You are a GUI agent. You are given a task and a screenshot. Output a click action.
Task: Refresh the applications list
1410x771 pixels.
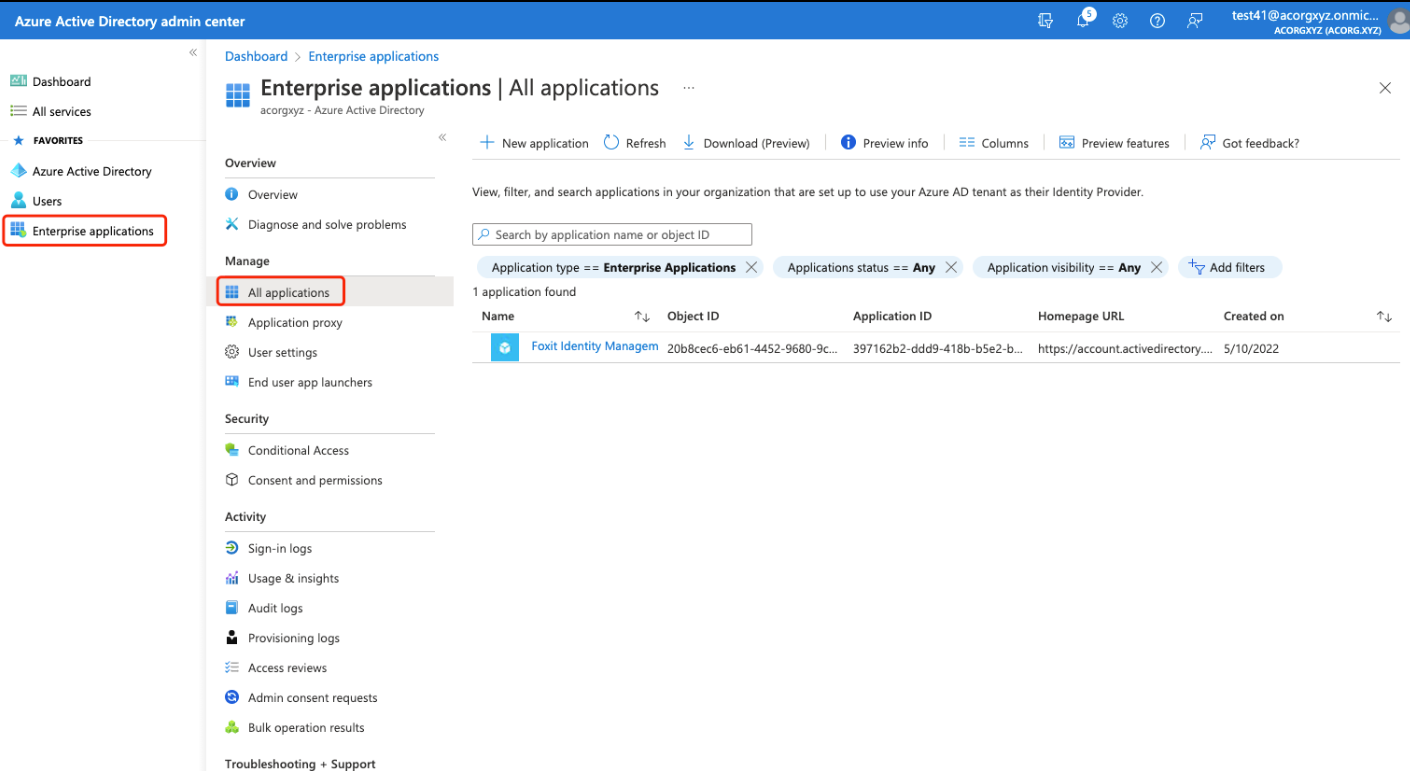tap(635, 143)
